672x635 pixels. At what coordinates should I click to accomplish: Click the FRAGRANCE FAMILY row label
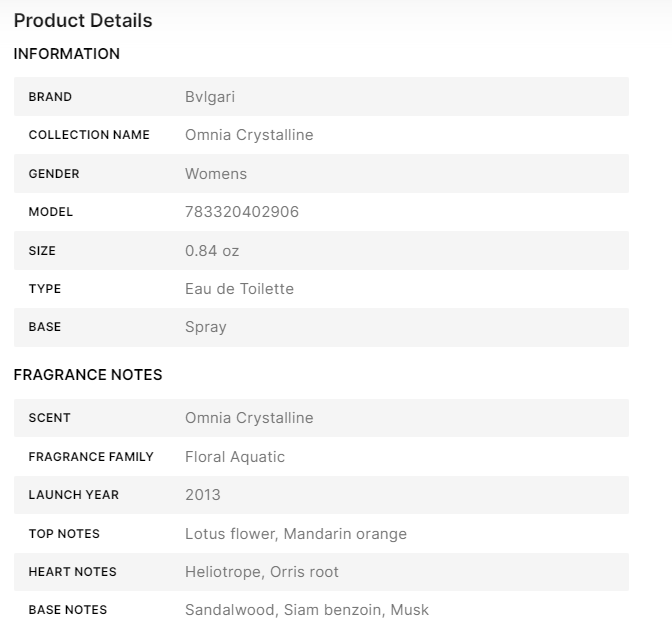pos(91,457)
